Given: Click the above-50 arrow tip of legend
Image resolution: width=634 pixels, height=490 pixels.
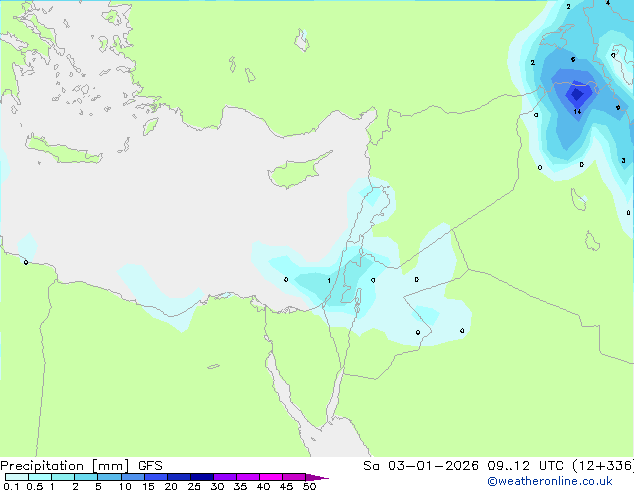Looking at the screenshot, I should [317, 477].
